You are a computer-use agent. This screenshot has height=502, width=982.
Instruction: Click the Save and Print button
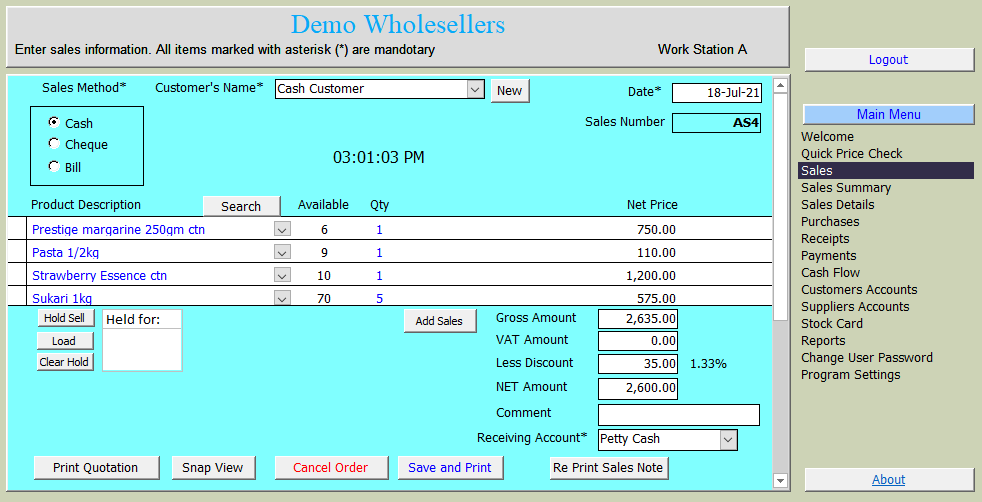pos(450,467)
